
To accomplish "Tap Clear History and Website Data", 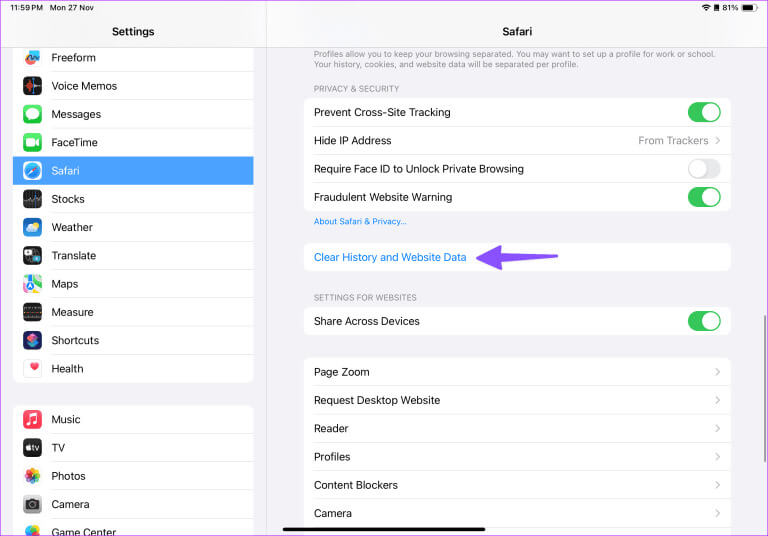I will (390, 257).
